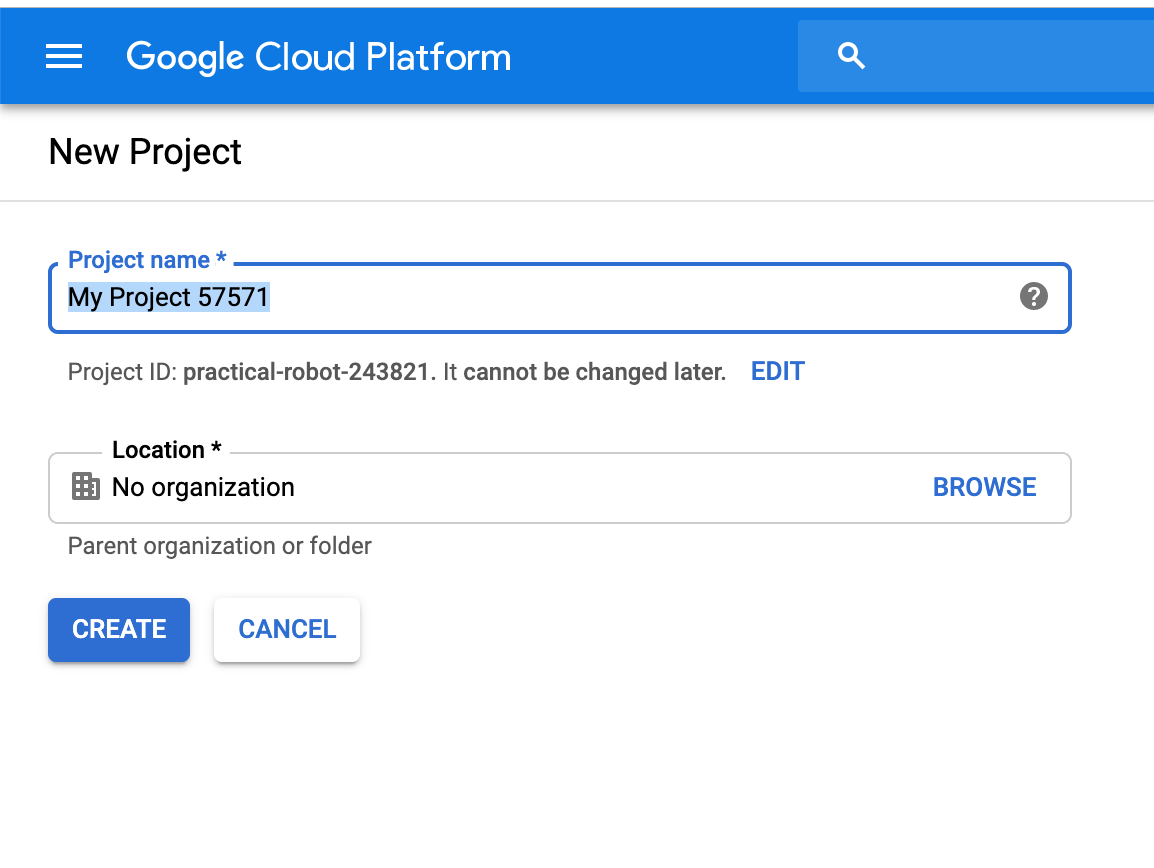Screen dimensions: 1154x868
Task: Click the search magnifier icon
Action: pyautogui.click(x=851, y=56)
